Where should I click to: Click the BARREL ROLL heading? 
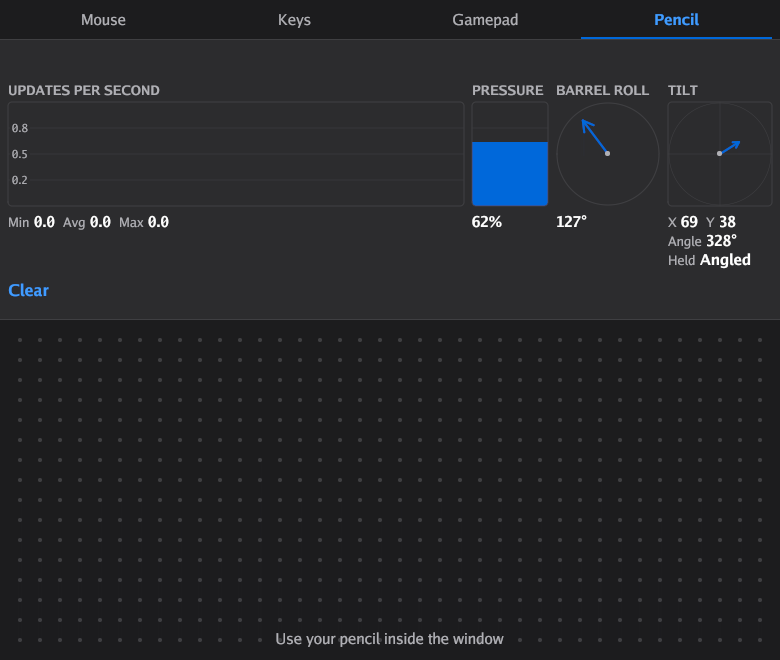point(602,91)
